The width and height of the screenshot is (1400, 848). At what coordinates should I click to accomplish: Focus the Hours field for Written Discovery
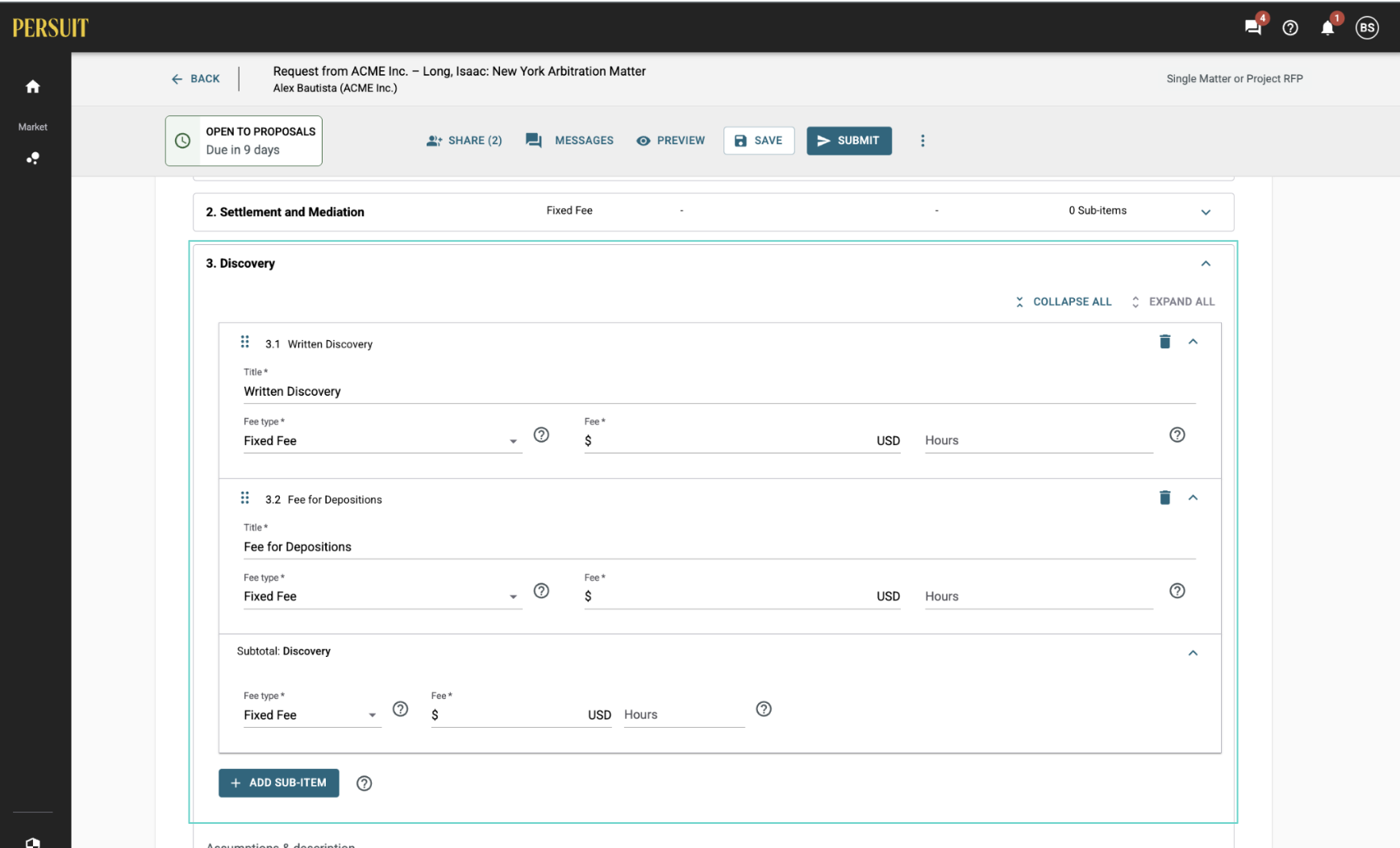1039,441
